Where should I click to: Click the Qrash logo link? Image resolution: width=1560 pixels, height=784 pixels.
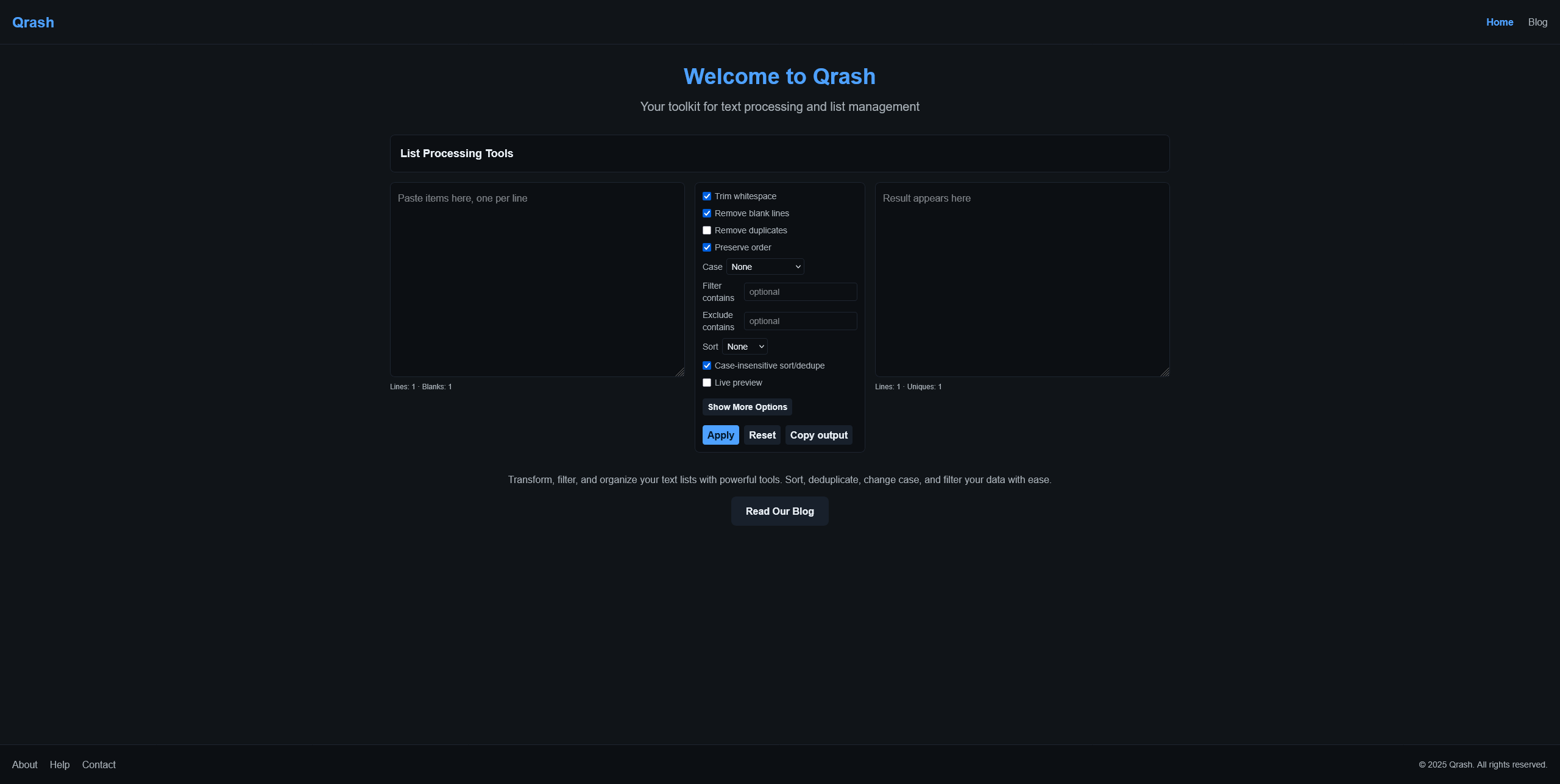pos(33,22)
